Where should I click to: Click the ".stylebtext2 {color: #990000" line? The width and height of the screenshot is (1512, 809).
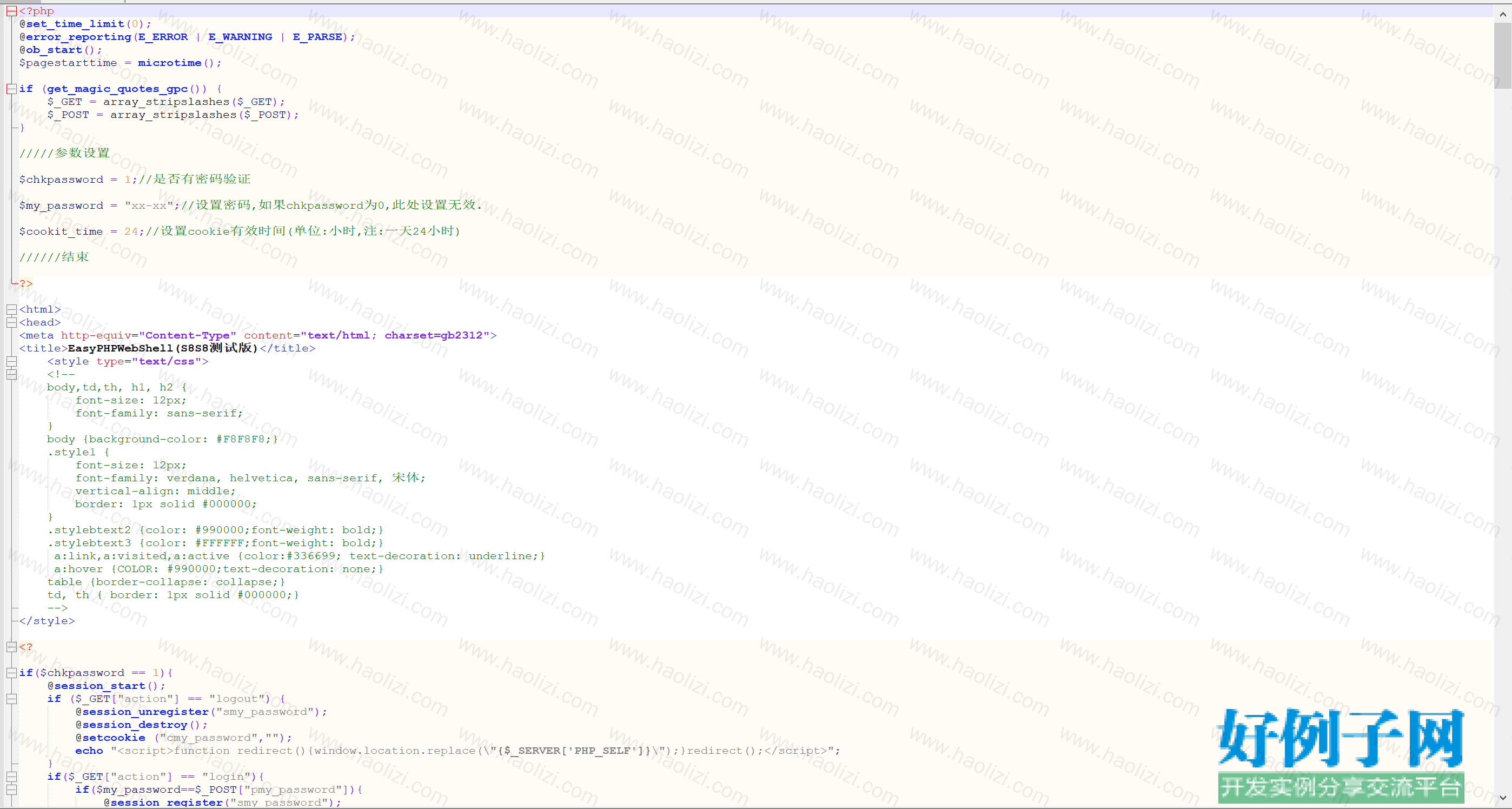[x=215, y=530]
